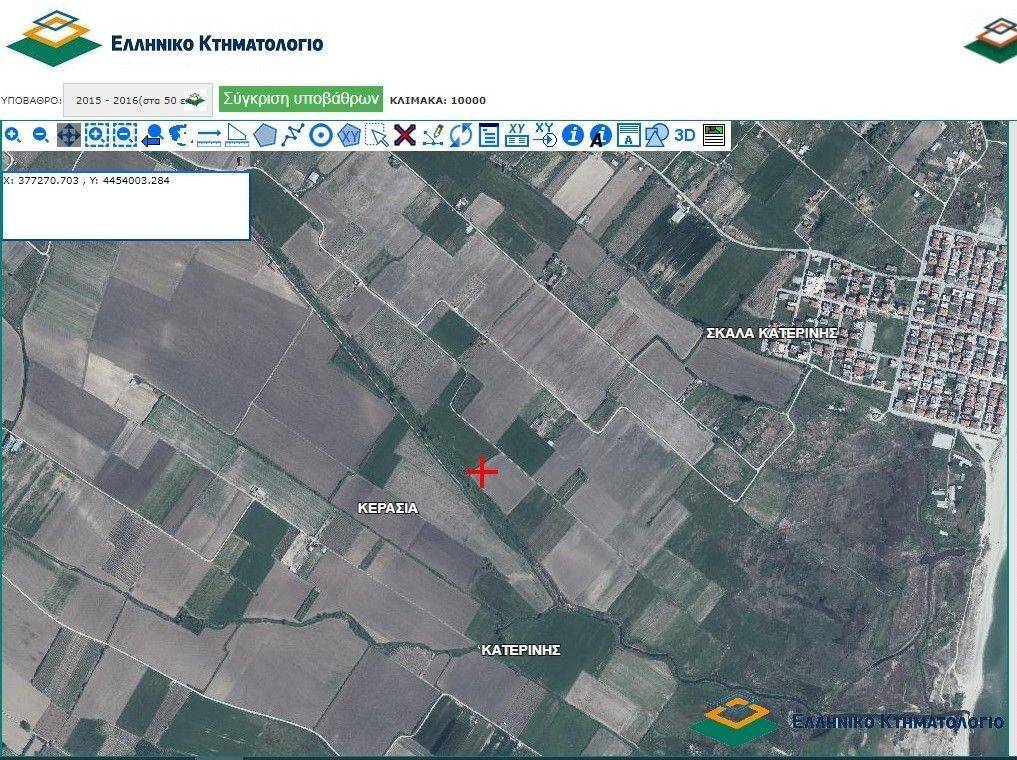Pick the draw polyline tool
This screenshot has height=760, width=1017.
coord(292,135)
